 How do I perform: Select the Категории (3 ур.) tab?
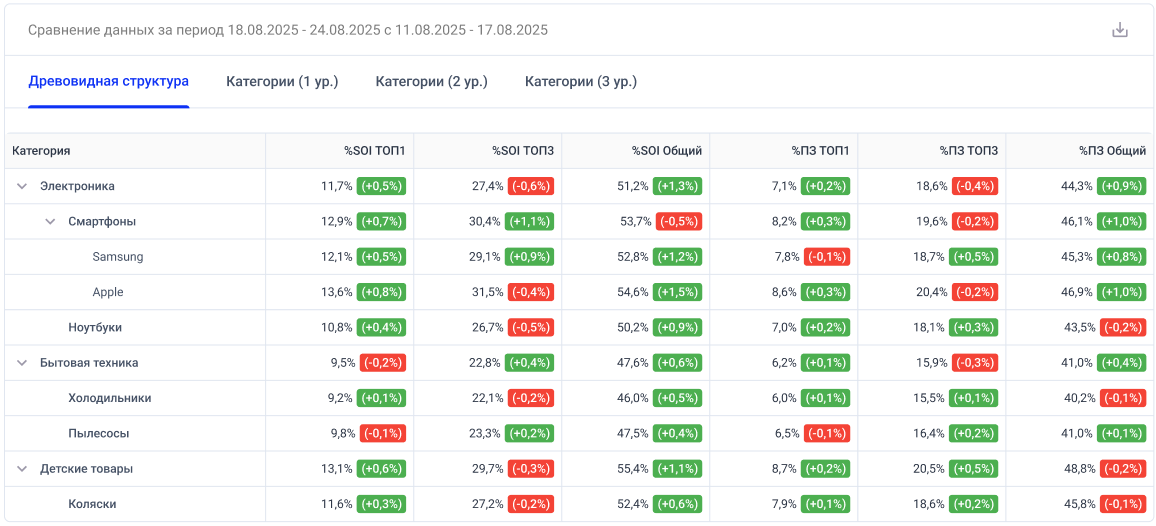(x=581, y=81)
